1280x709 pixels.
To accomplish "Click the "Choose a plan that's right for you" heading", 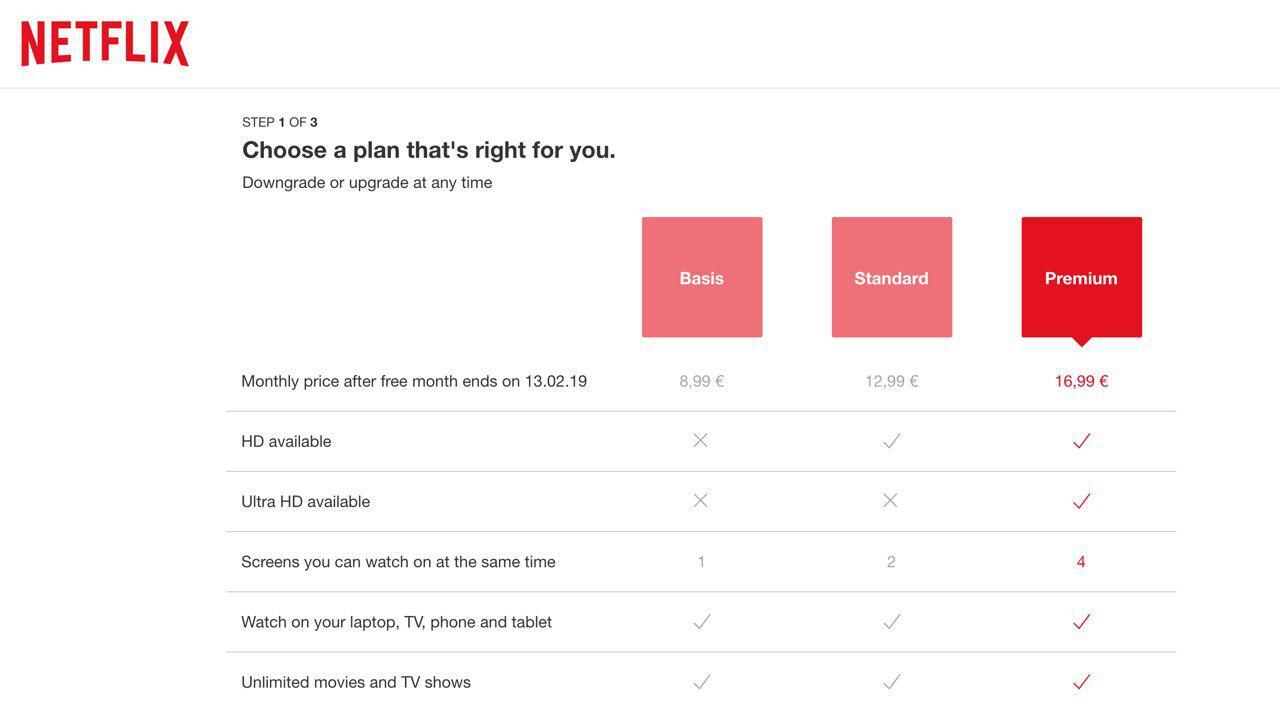I will click(x=429, y=150).
